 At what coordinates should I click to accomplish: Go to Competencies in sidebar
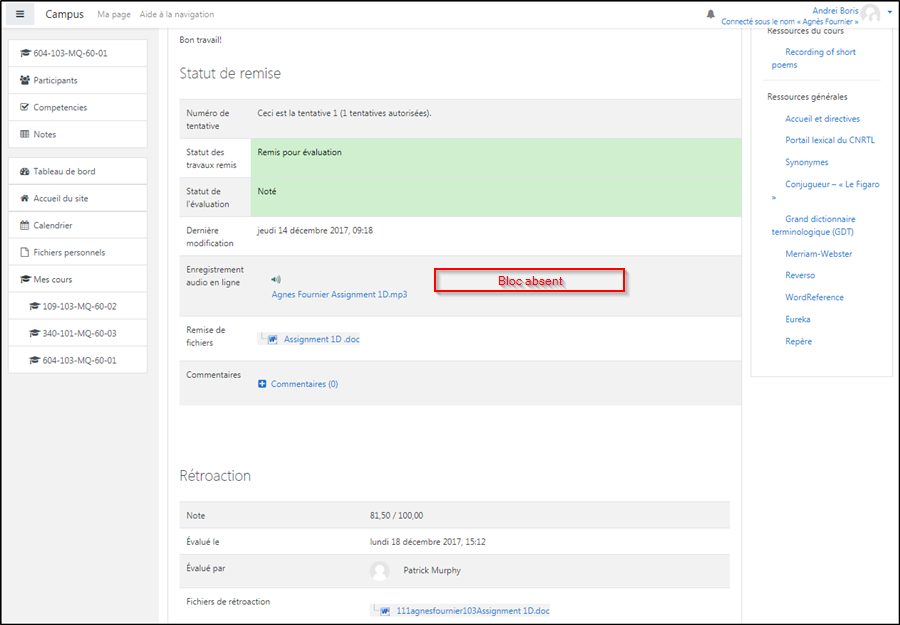point(60,107)
